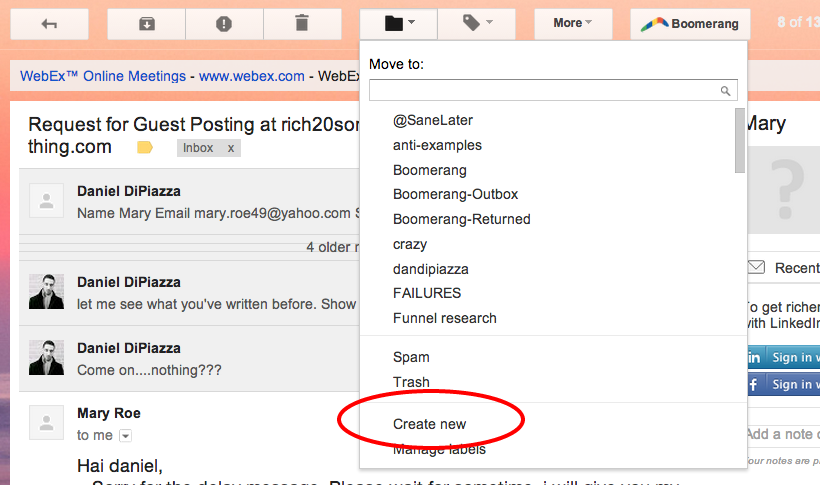Click the Move to search field

(x=545, y=90)
